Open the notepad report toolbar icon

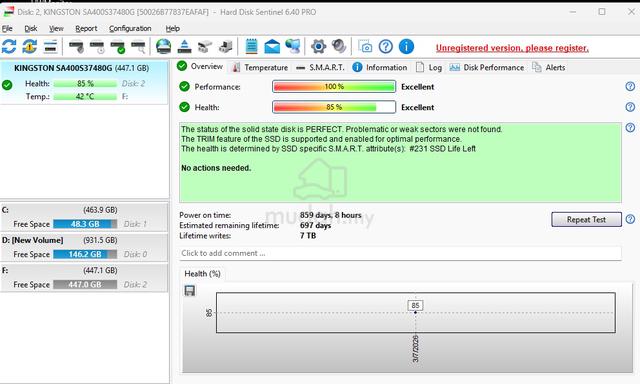[251, 47]
